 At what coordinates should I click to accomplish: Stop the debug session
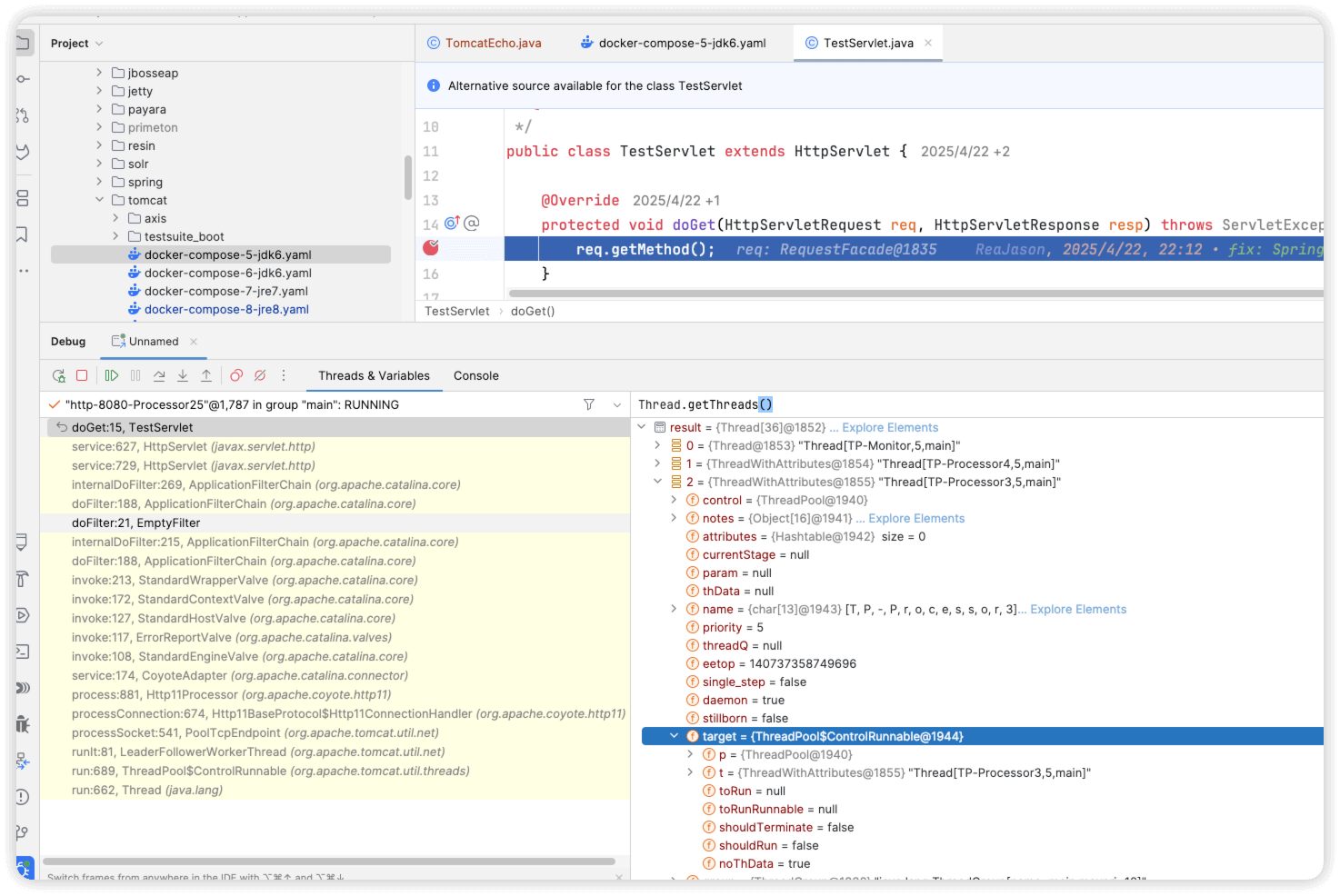[82, 375]
